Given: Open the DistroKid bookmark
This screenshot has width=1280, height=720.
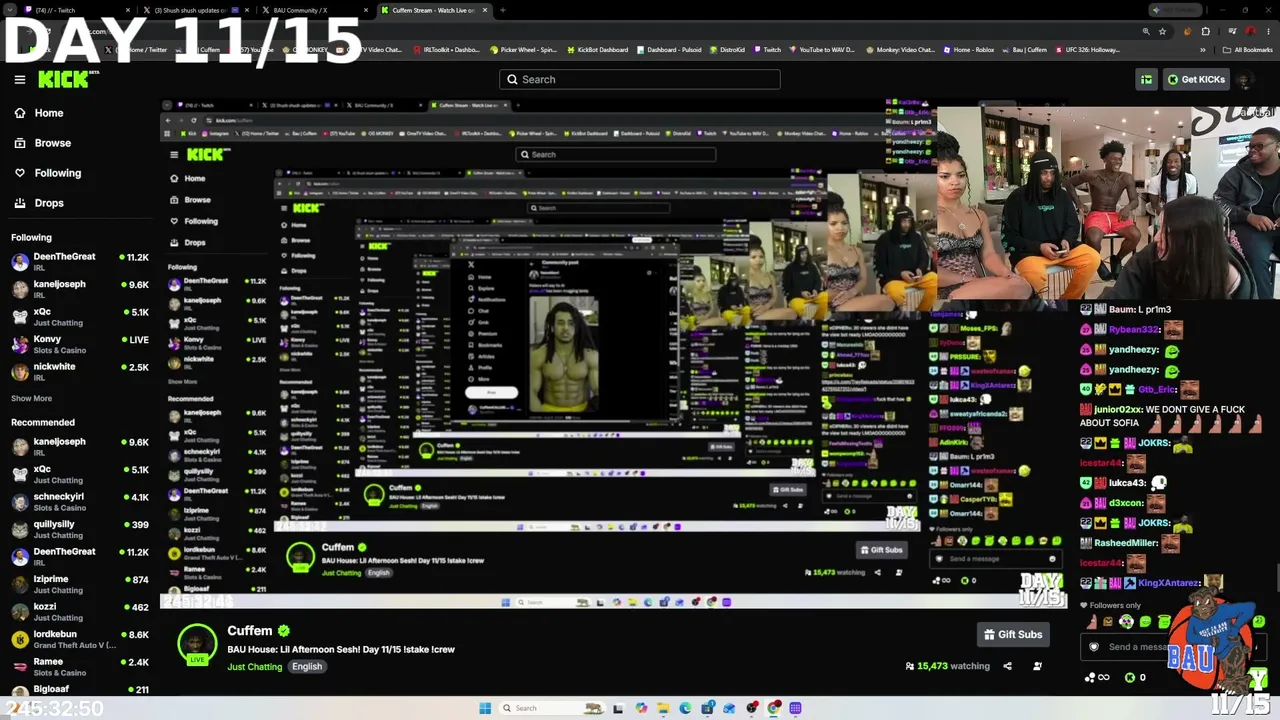Looking at the screenshot, I should tap(730, 49).
